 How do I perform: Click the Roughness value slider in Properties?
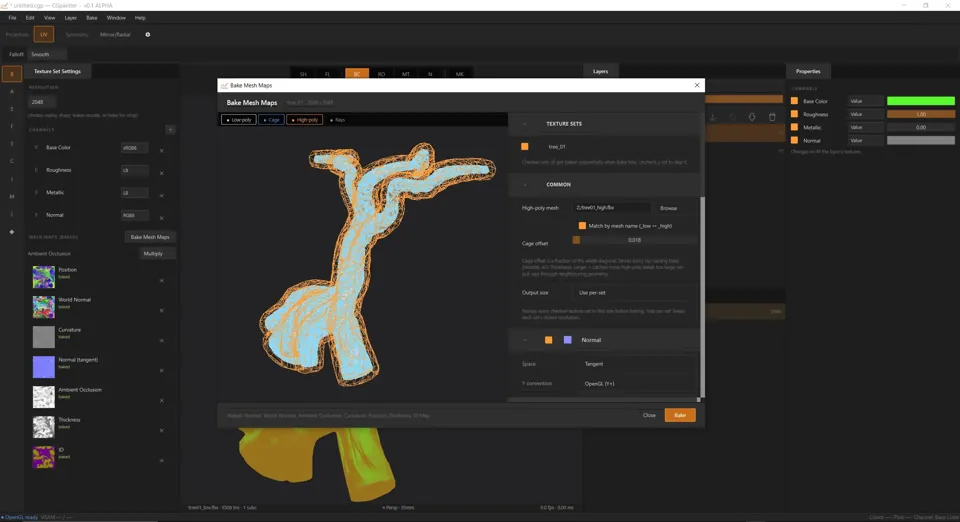(x=921, y=114)
